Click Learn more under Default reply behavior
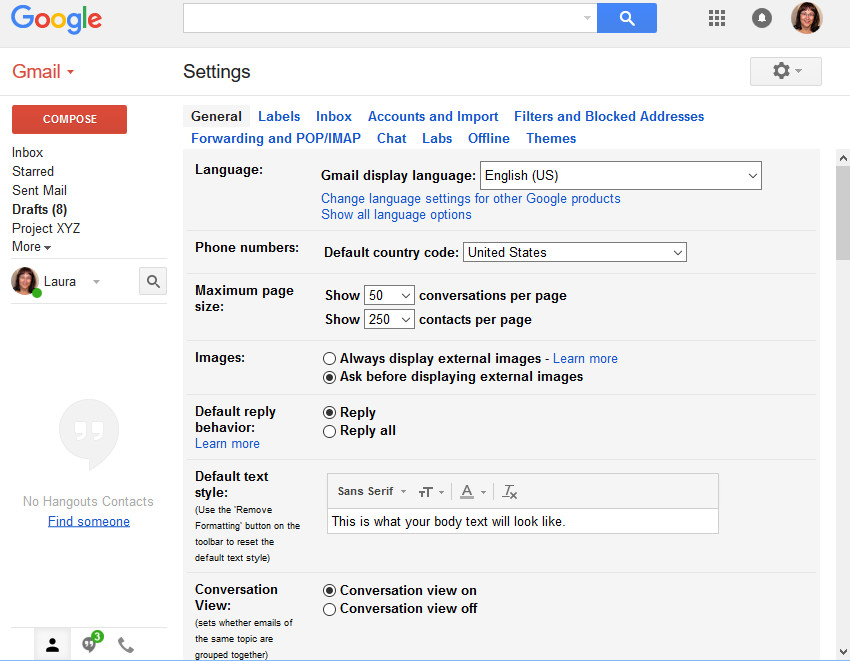Screen dimensions: 850x661 [x=227, y=444]
